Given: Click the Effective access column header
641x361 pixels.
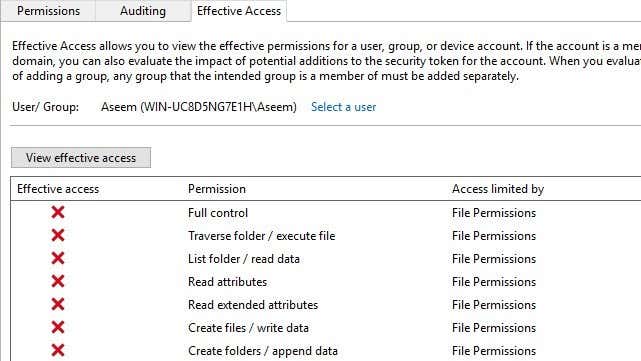Looking at the screenshot, I should pos(58,189).
